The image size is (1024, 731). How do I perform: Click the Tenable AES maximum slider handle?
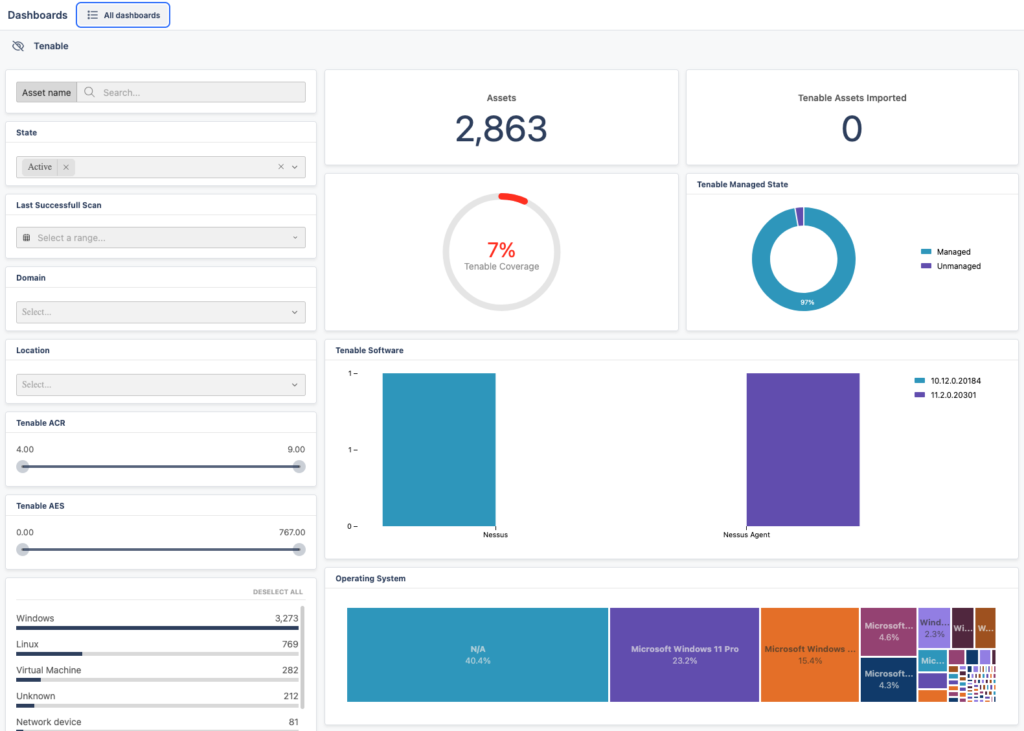298,549
